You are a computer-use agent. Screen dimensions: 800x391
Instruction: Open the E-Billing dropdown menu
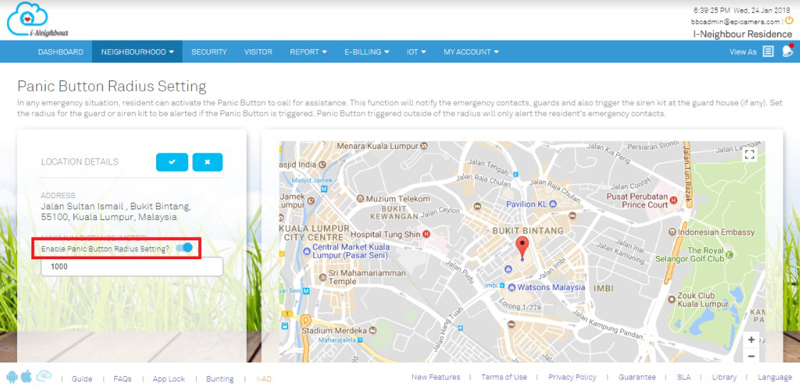[x=366, y=52]
